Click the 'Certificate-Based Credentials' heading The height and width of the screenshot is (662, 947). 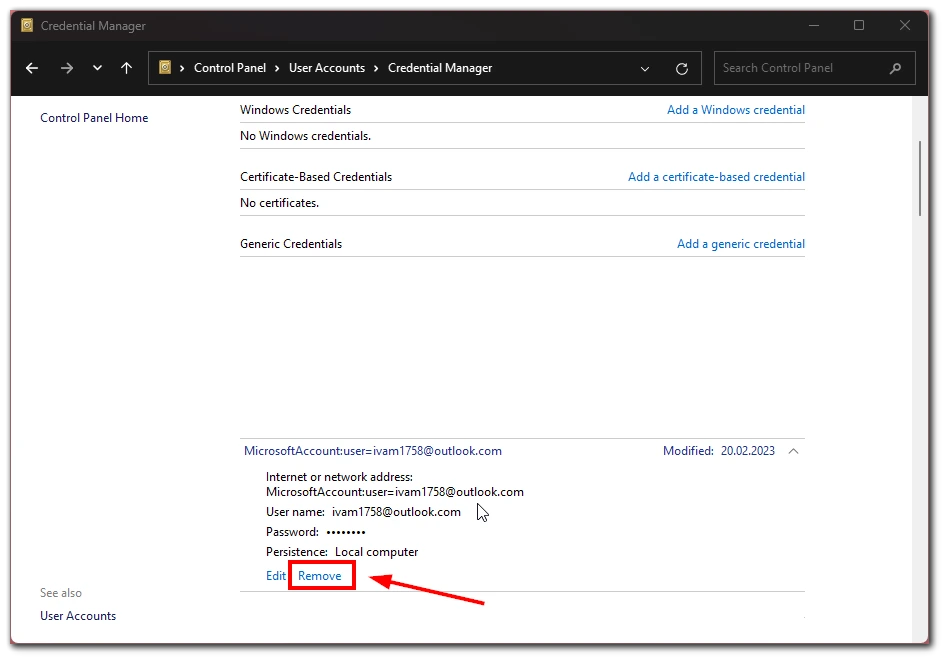point(316,177)
